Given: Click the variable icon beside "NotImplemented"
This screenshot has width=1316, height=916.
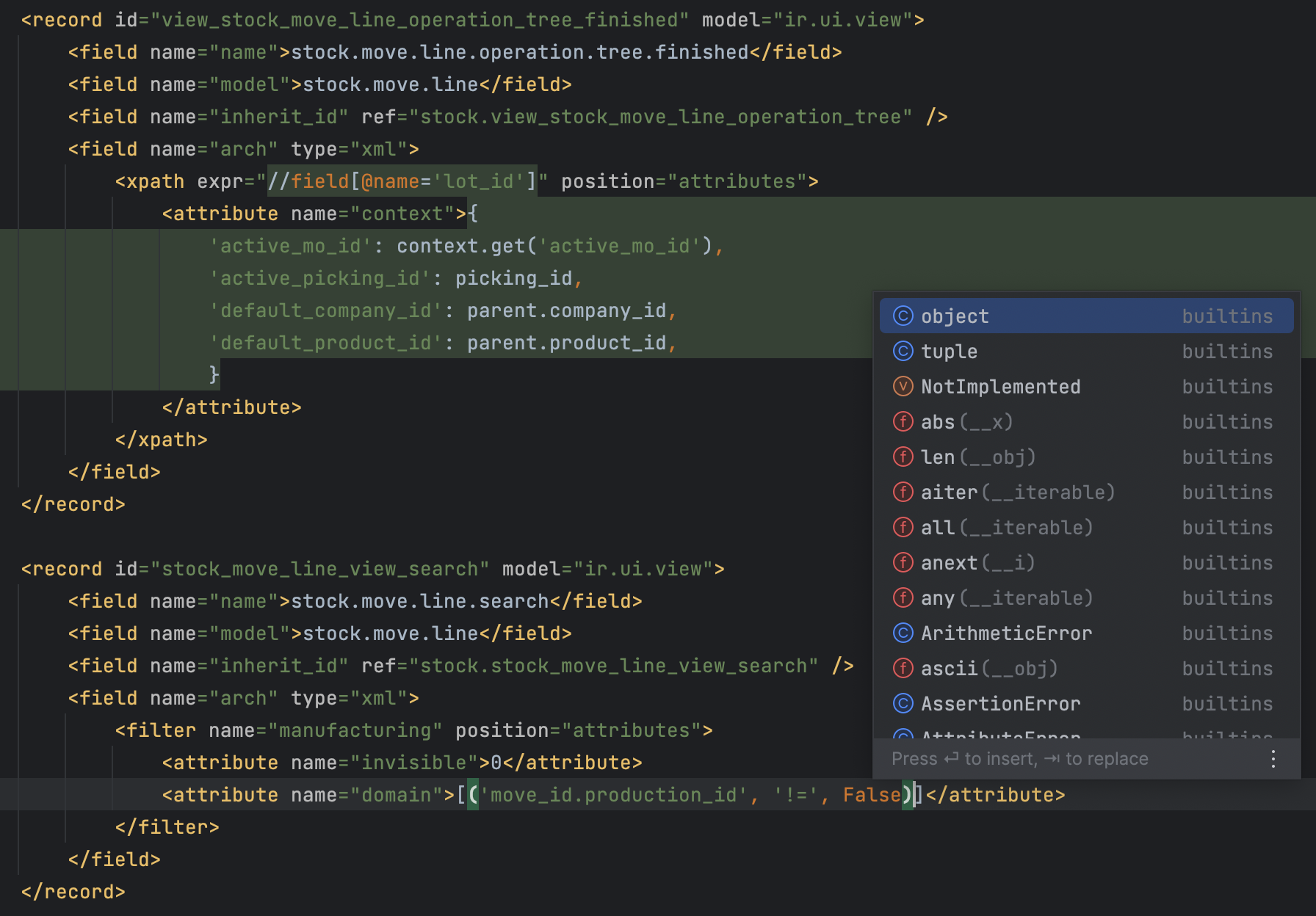Looking at the screenshot, I should point(903,386).
